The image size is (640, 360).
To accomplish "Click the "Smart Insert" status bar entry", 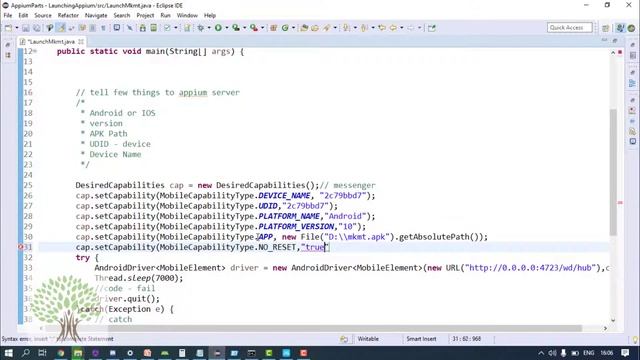I will (421, 339).
